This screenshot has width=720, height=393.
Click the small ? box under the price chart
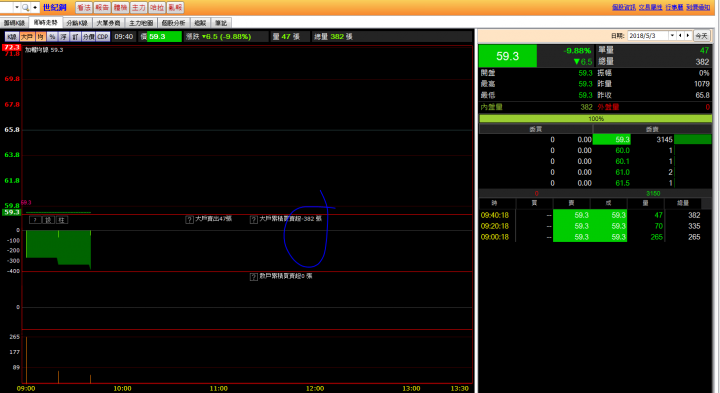35,220
